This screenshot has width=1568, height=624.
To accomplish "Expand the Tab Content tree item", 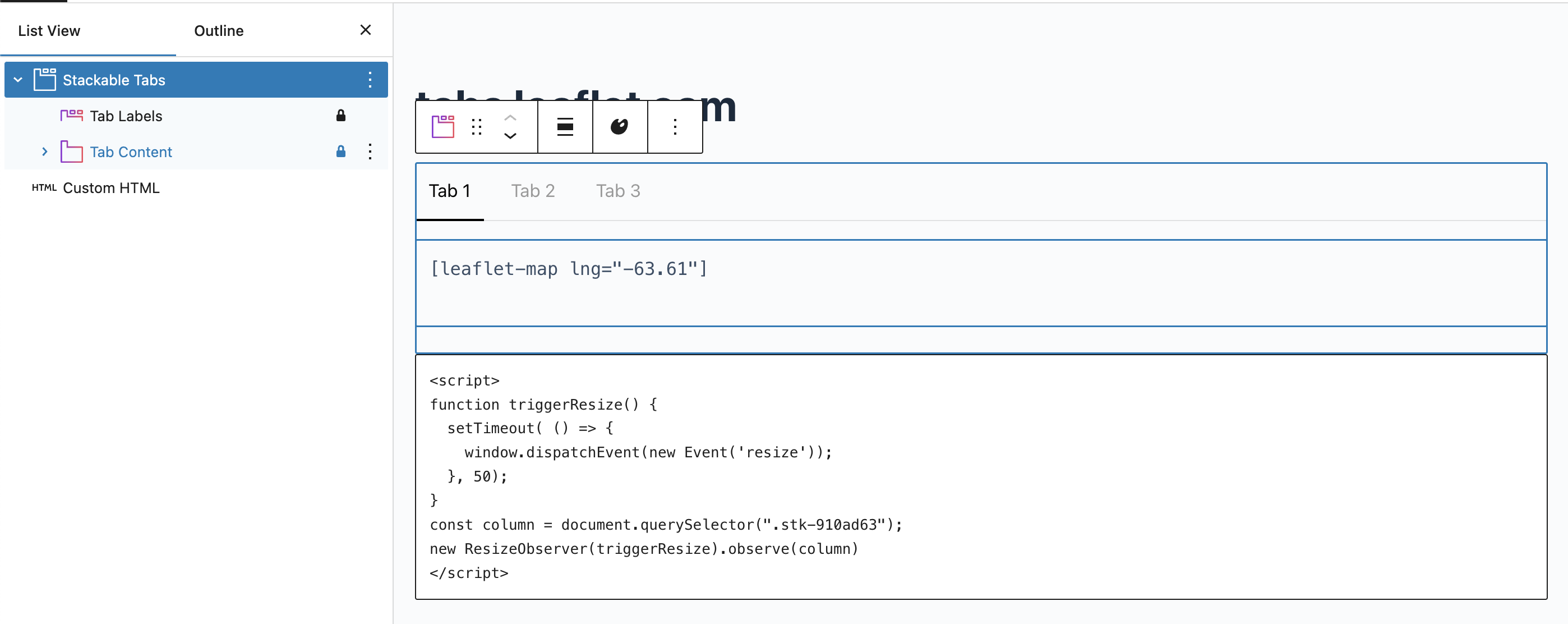I will tap(44, 152).
